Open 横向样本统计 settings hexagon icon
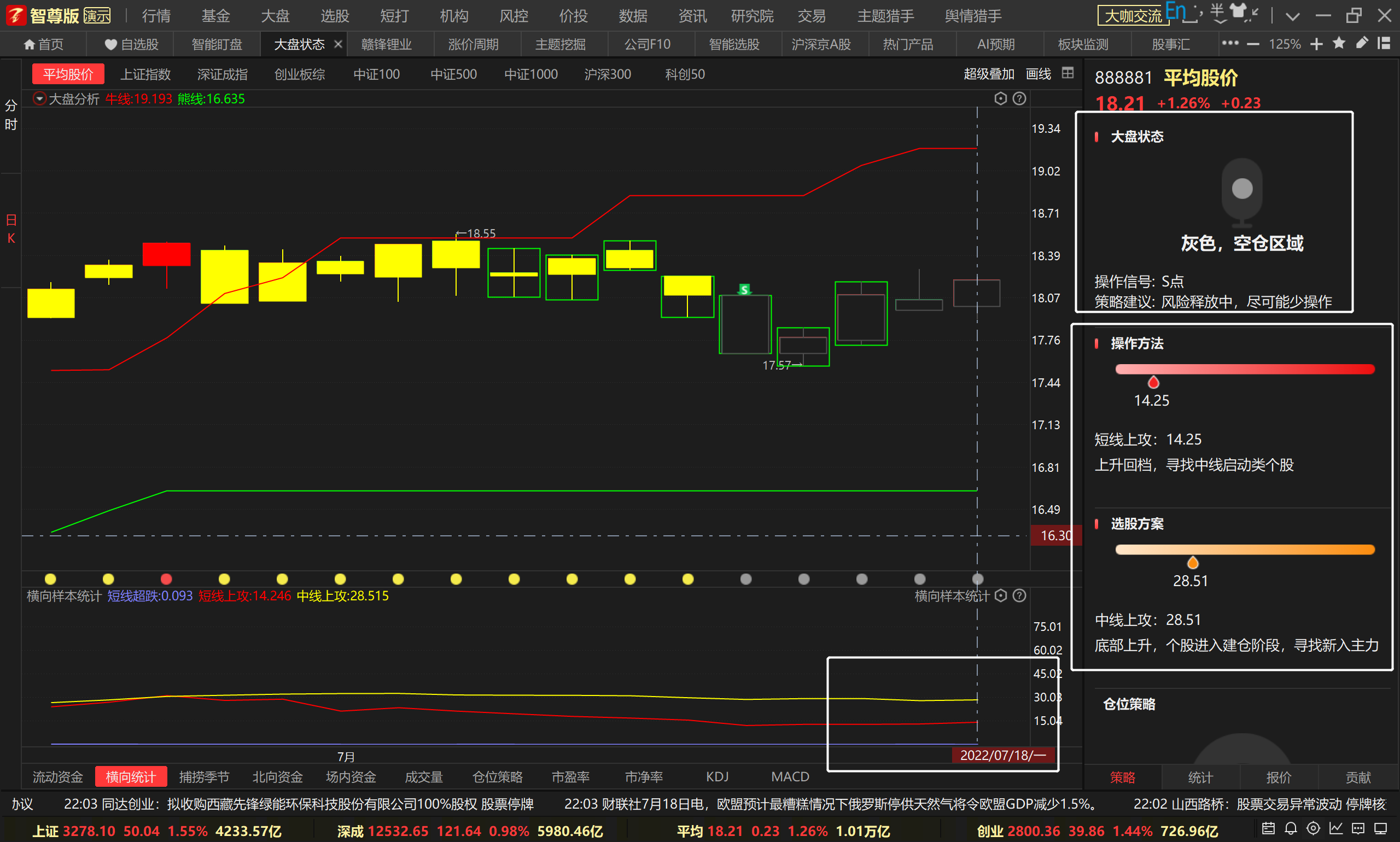 pos(1001,596)
